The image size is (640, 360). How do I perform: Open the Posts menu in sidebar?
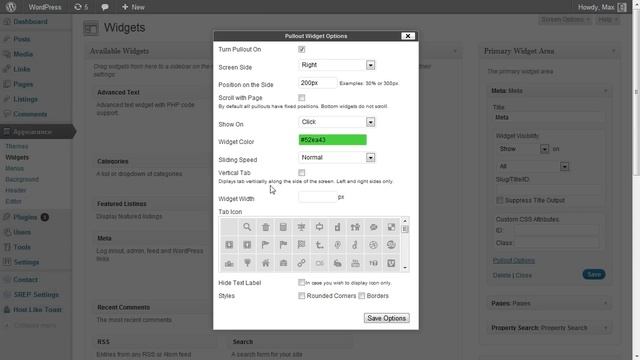pyautogui.click(x=22, y=39)
